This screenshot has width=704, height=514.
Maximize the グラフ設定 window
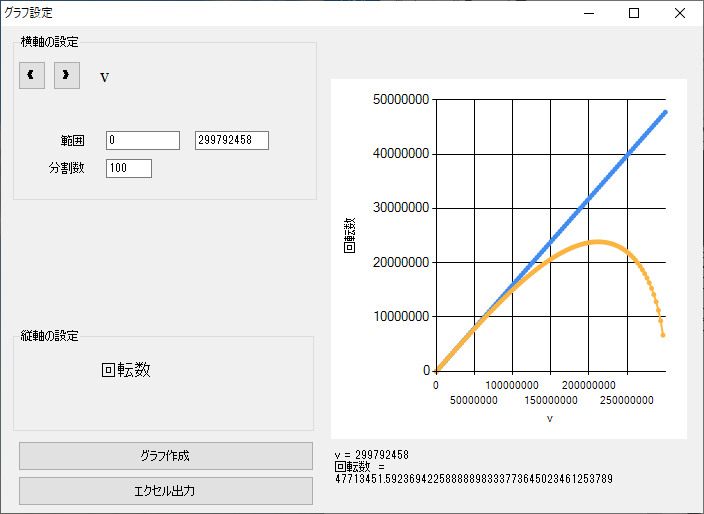click(634, 13)
